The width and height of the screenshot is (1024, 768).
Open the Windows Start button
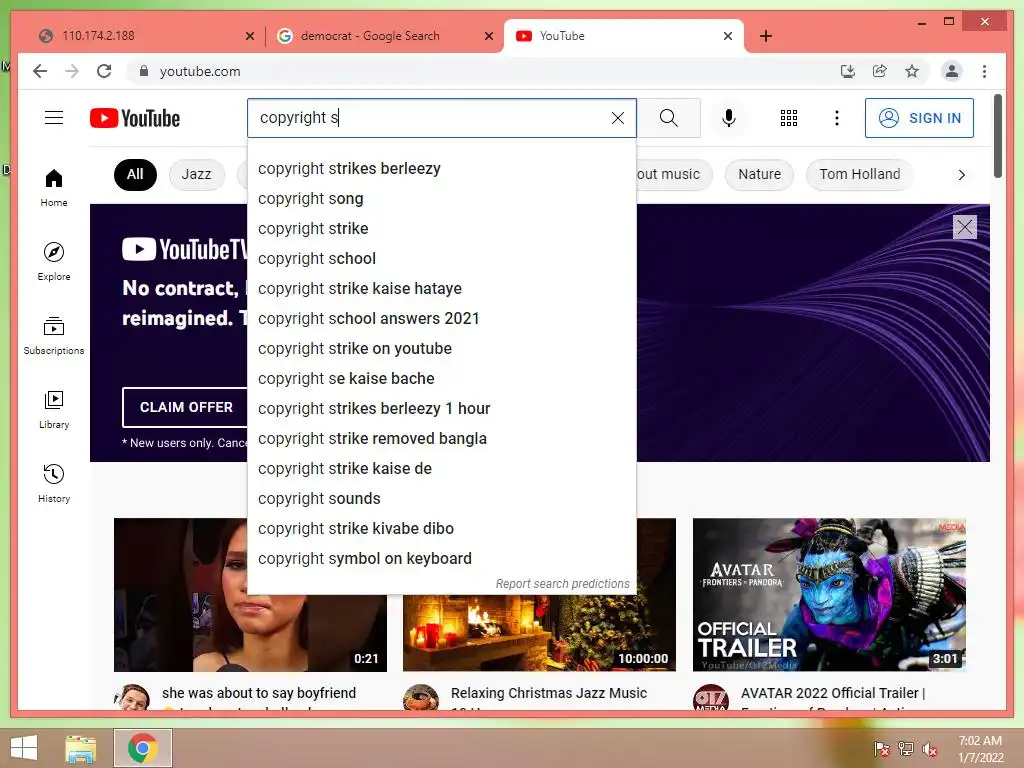coord(24,748)
